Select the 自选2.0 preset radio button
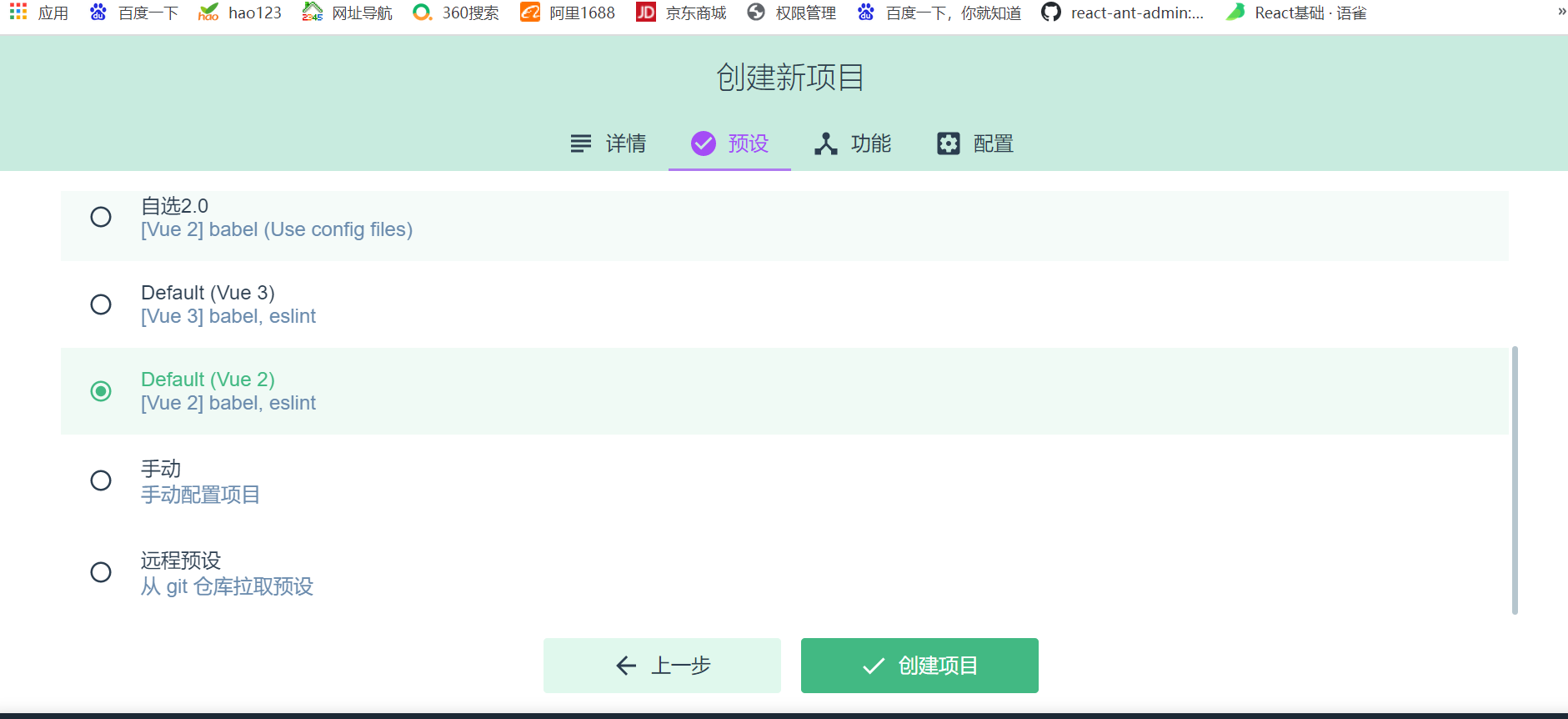The image size is (1568, 719). 101,217
